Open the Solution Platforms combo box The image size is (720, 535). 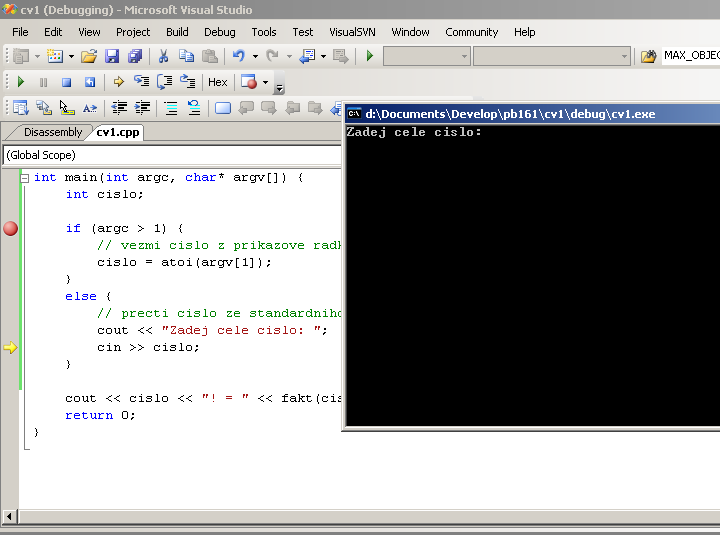point(552,56)
